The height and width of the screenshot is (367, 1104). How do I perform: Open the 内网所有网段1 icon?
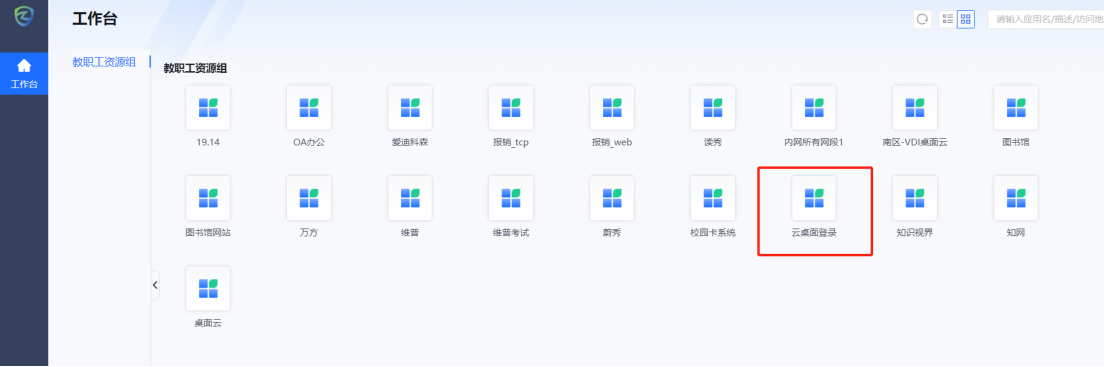814,108
